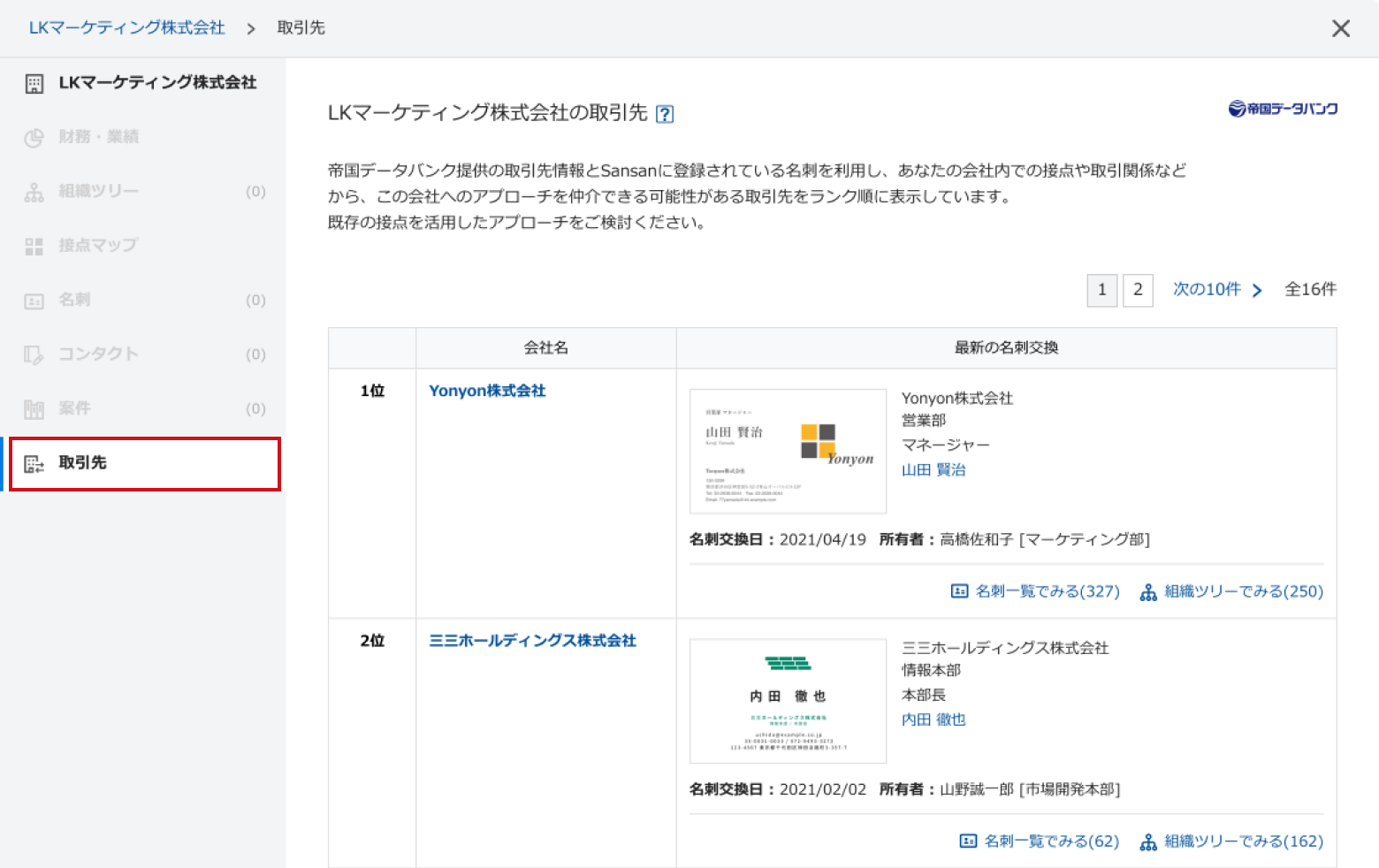Click the card icon next to 名刺一覧でみる(62)
This screenshot has height=868, width=1379.
pyautogui.click(x=968, y=841)
